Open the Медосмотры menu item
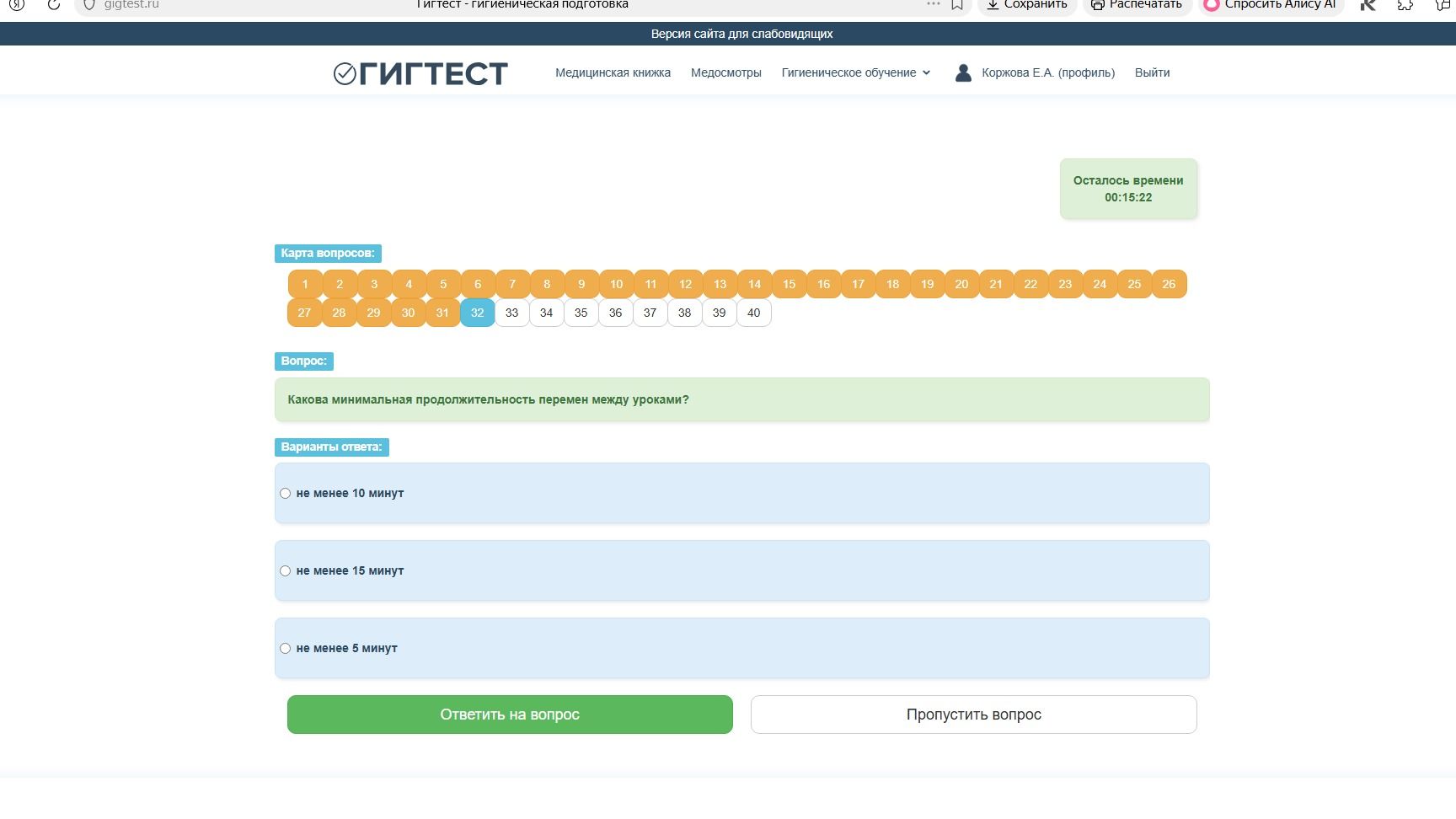This screenshot has height=819, width=1456. point(725,72)
